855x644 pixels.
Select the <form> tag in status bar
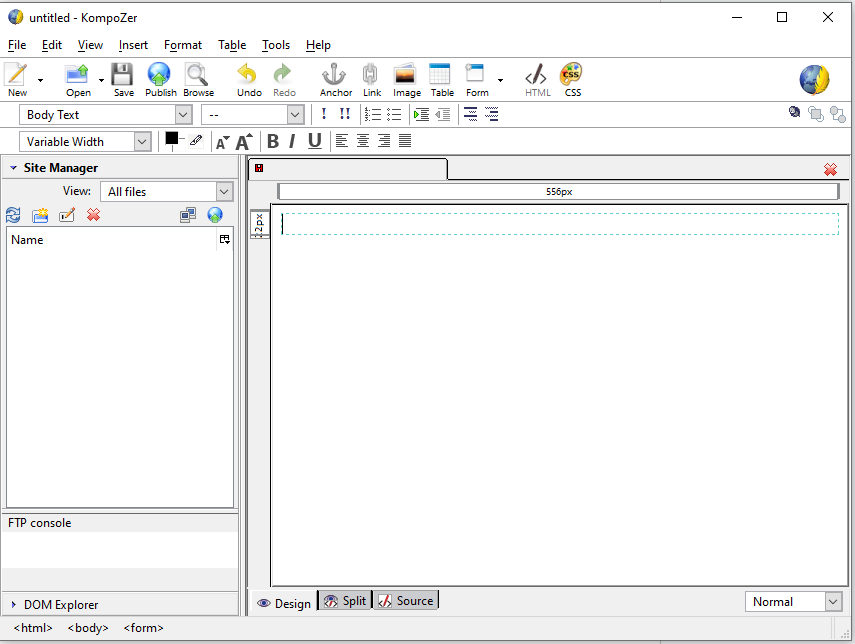(x=143, y=628)
